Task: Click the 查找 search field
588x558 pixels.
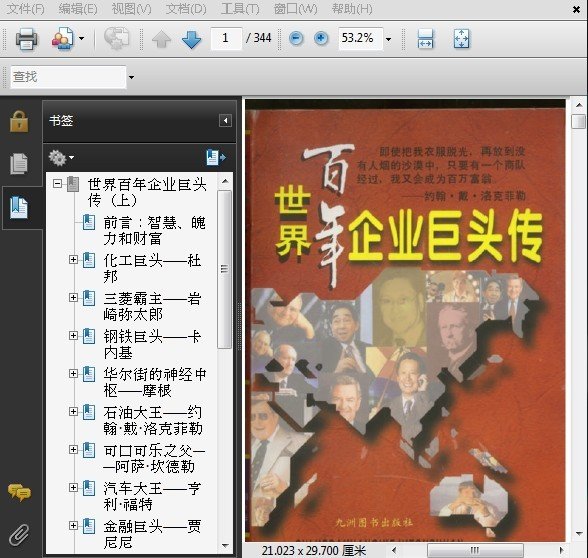Action: (68, 77)
